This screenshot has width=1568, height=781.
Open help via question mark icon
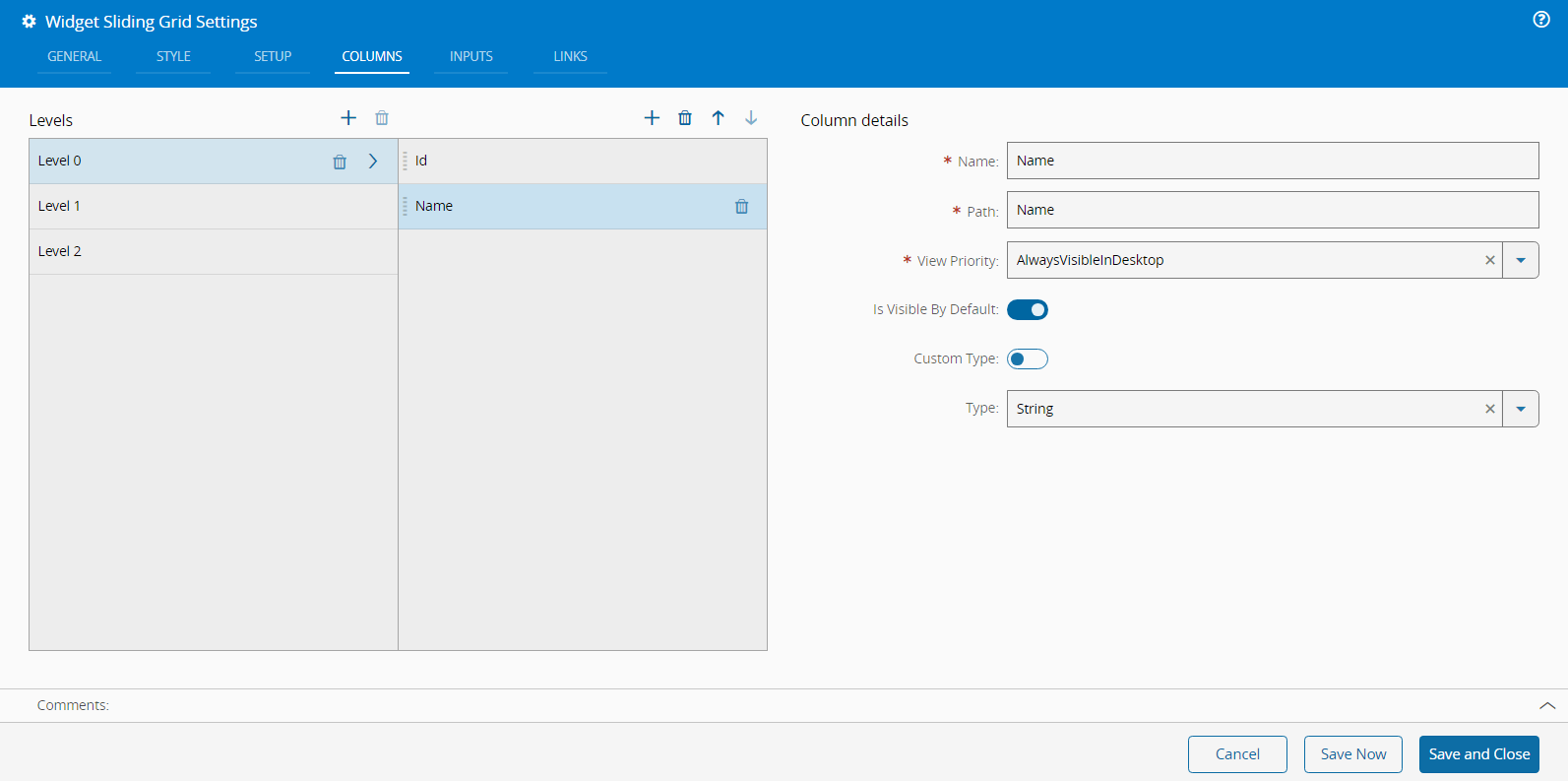(x=1541, y=20)
